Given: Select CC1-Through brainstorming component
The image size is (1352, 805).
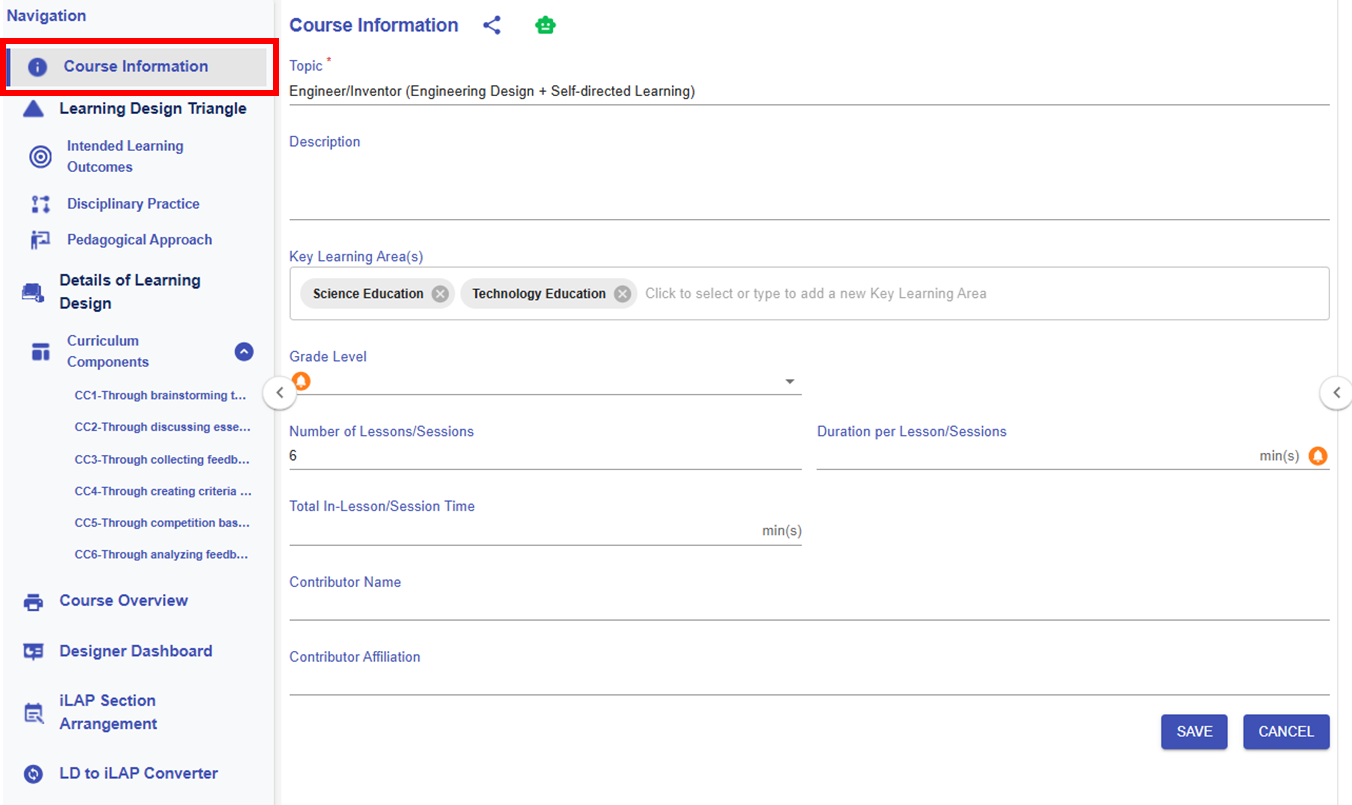Looking at the screenshot, I should coord(160,396).
